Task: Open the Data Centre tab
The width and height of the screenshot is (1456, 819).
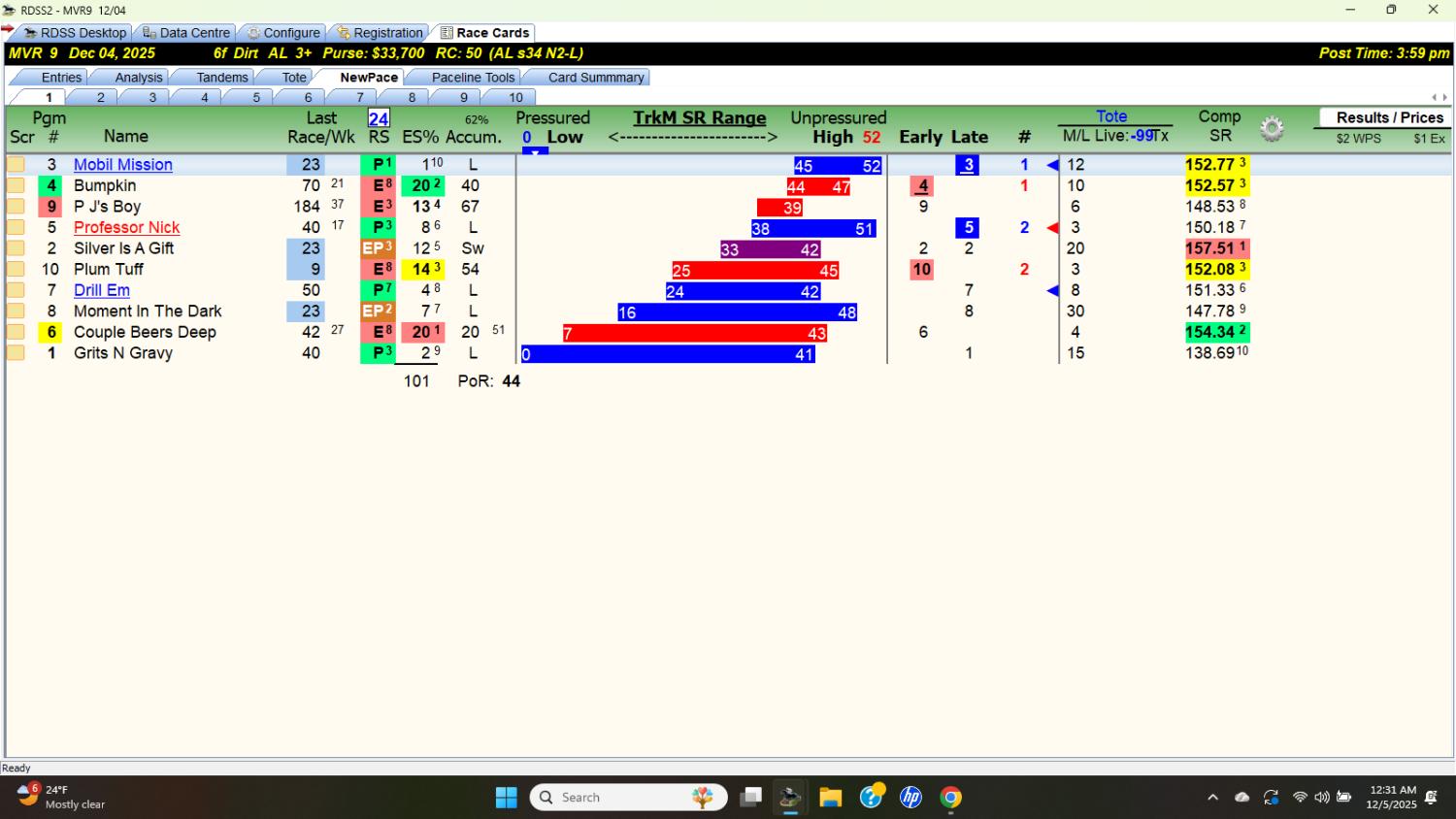Action: click(x=186, y=33)
